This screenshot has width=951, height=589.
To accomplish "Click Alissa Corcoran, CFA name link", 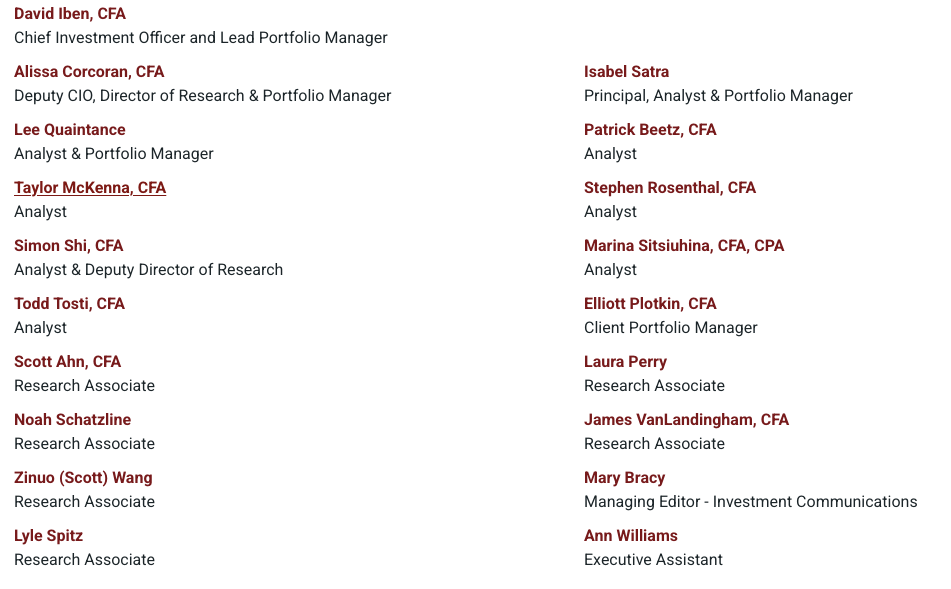I will point(89,72).
